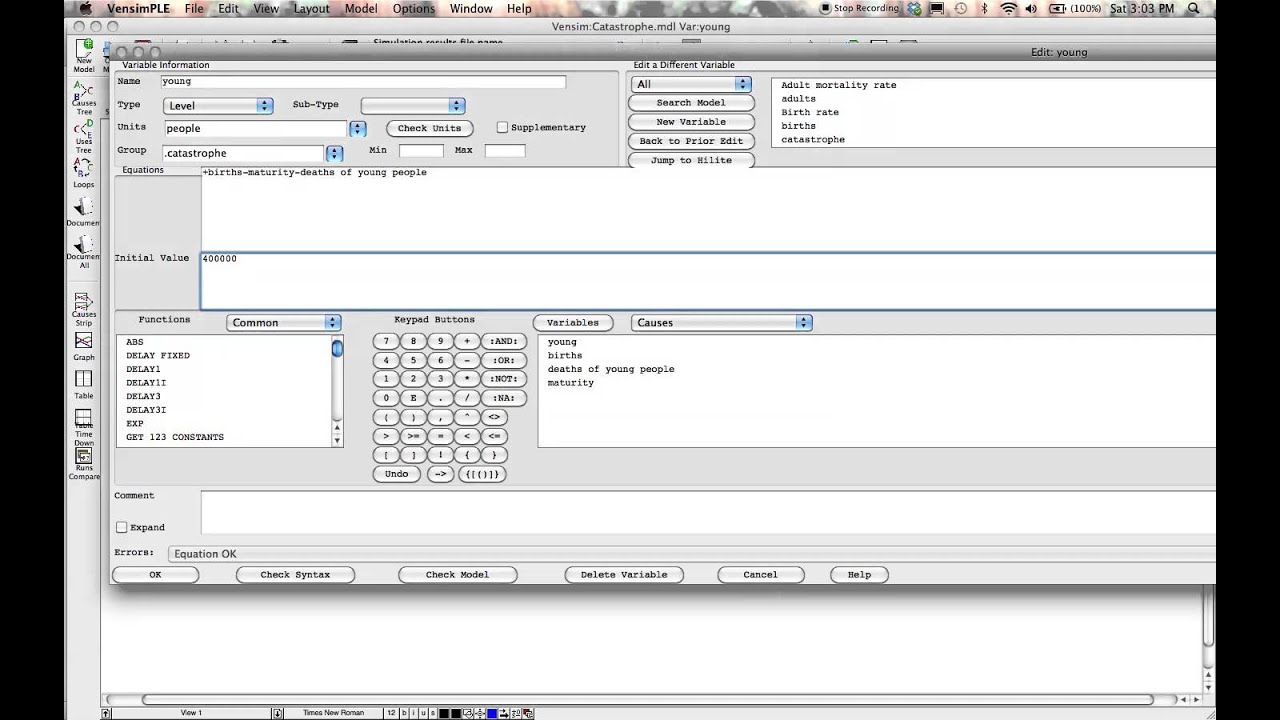This screenshot has width=1280, height=720.
Task: Click the :AND: keypad button
Action: (504, 341)
